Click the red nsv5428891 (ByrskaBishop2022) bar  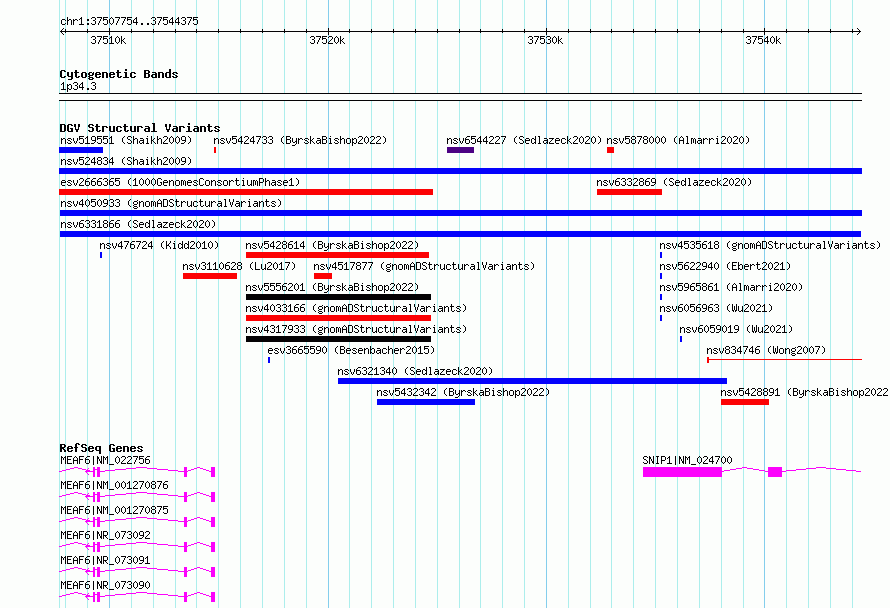[745, 402]
